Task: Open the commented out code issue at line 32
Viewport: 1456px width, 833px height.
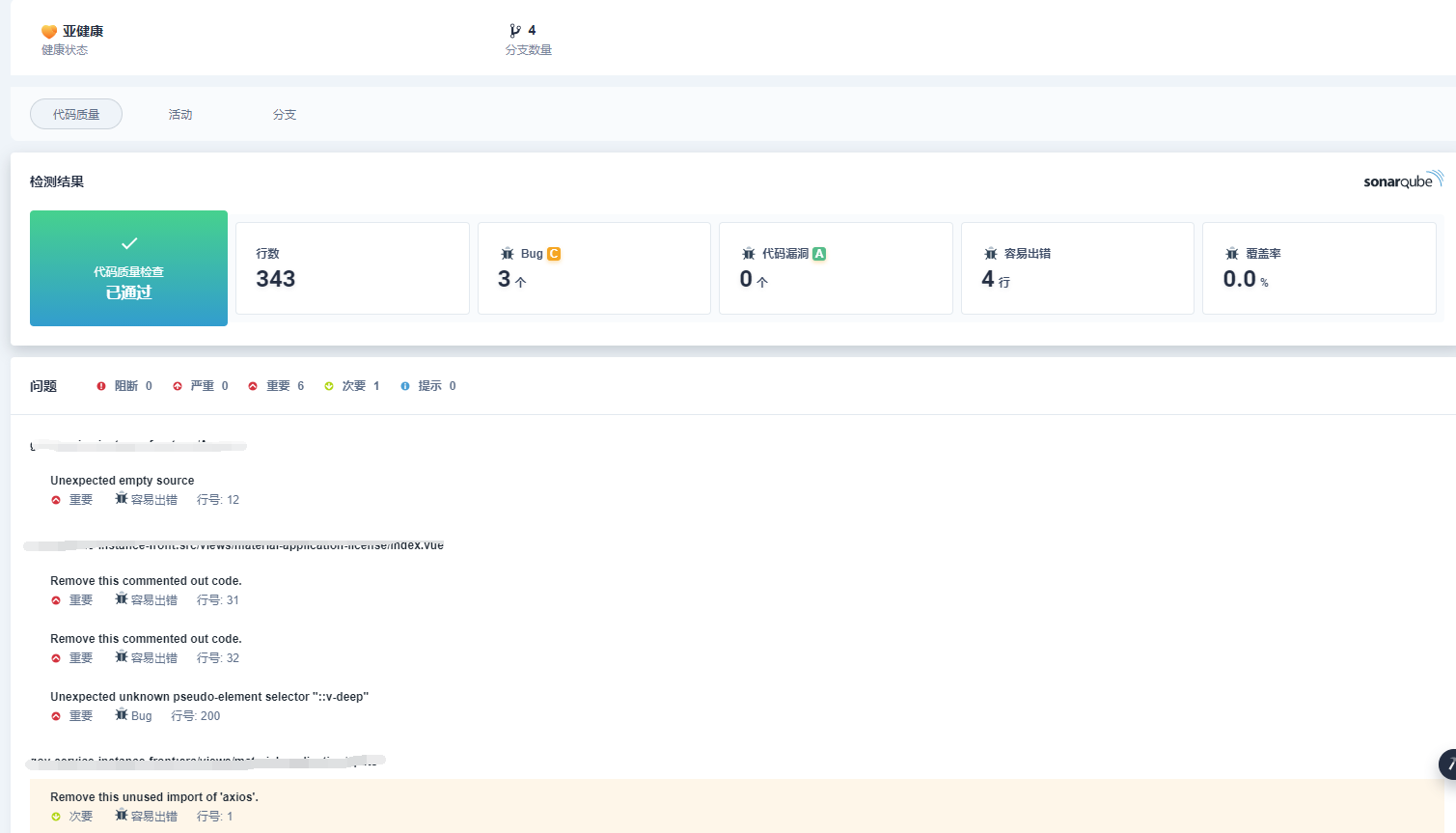Action: click(x=146, y=639)
